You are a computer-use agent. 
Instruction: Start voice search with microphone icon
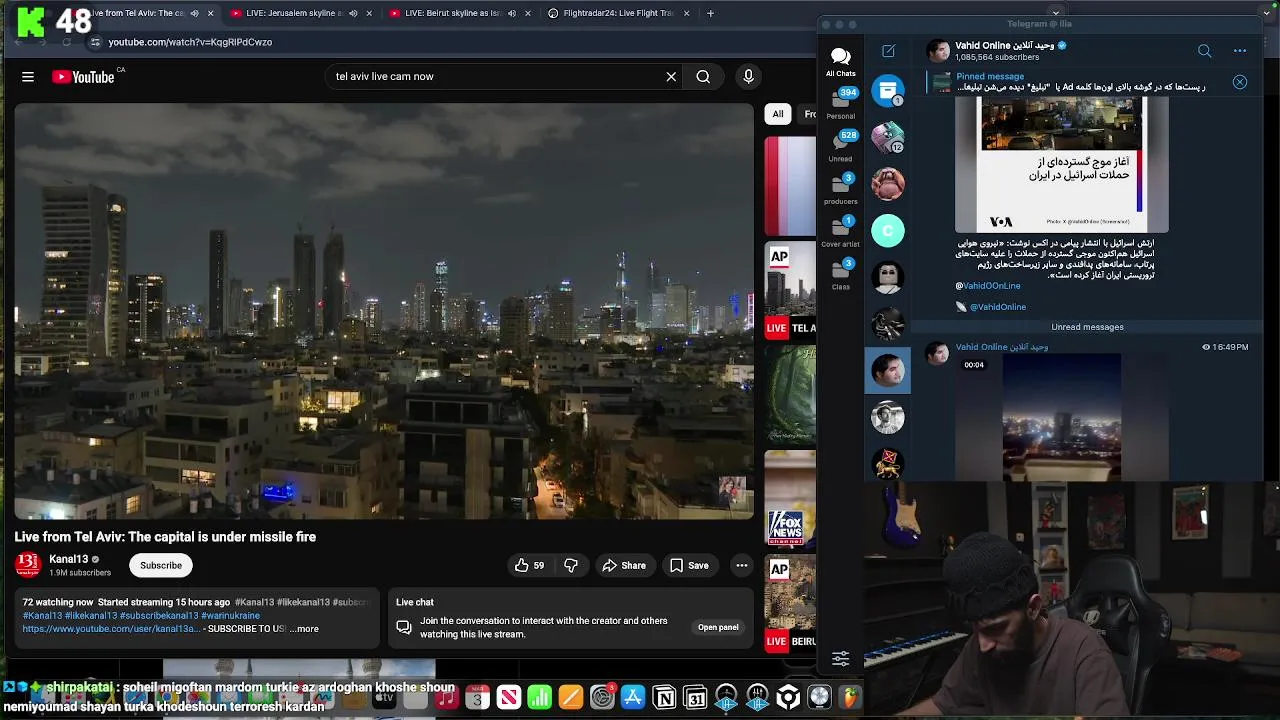748,77
